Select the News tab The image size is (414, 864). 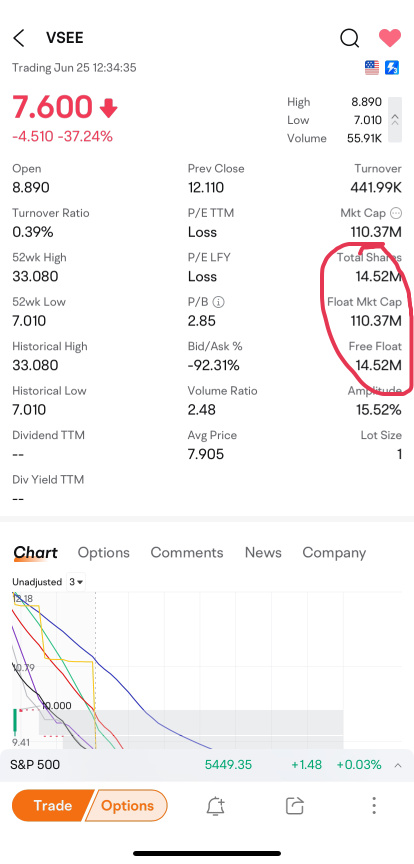[263, 553]
